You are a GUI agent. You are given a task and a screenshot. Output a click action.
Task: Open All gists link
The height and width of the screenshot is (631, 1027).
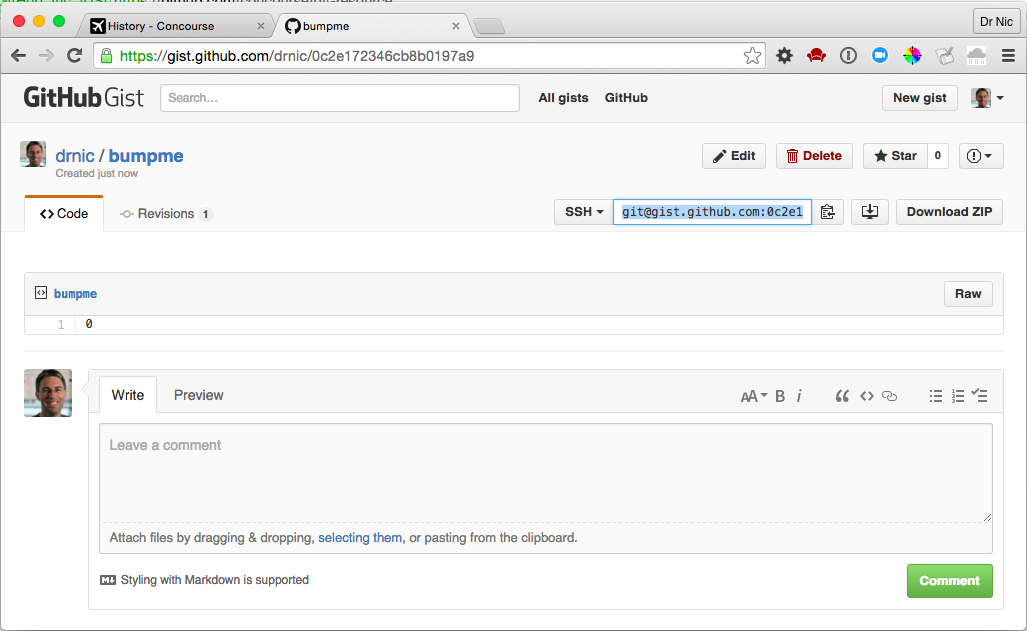click(563, 98)
